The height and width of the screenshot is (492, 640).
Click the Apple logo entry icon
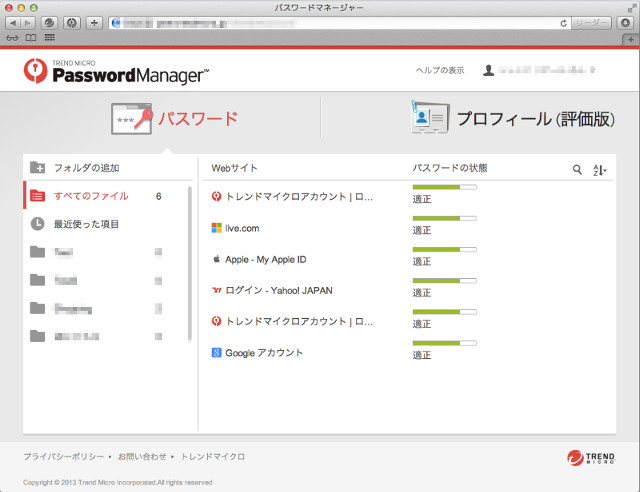tap(216, 259)
